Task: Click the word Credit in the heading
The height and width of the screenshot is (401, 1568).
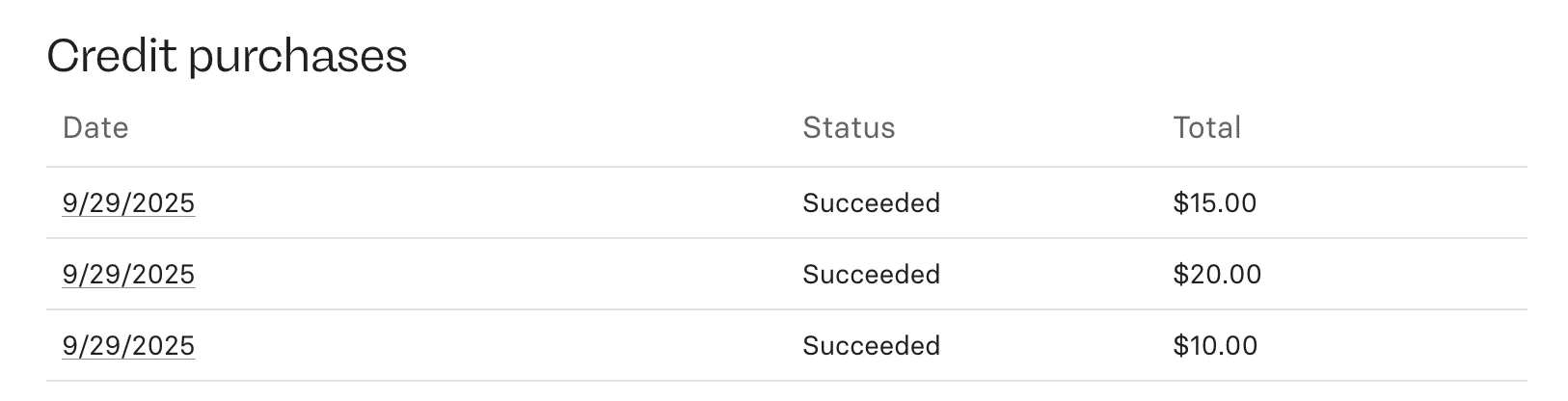Action: [x=112, y=56]
